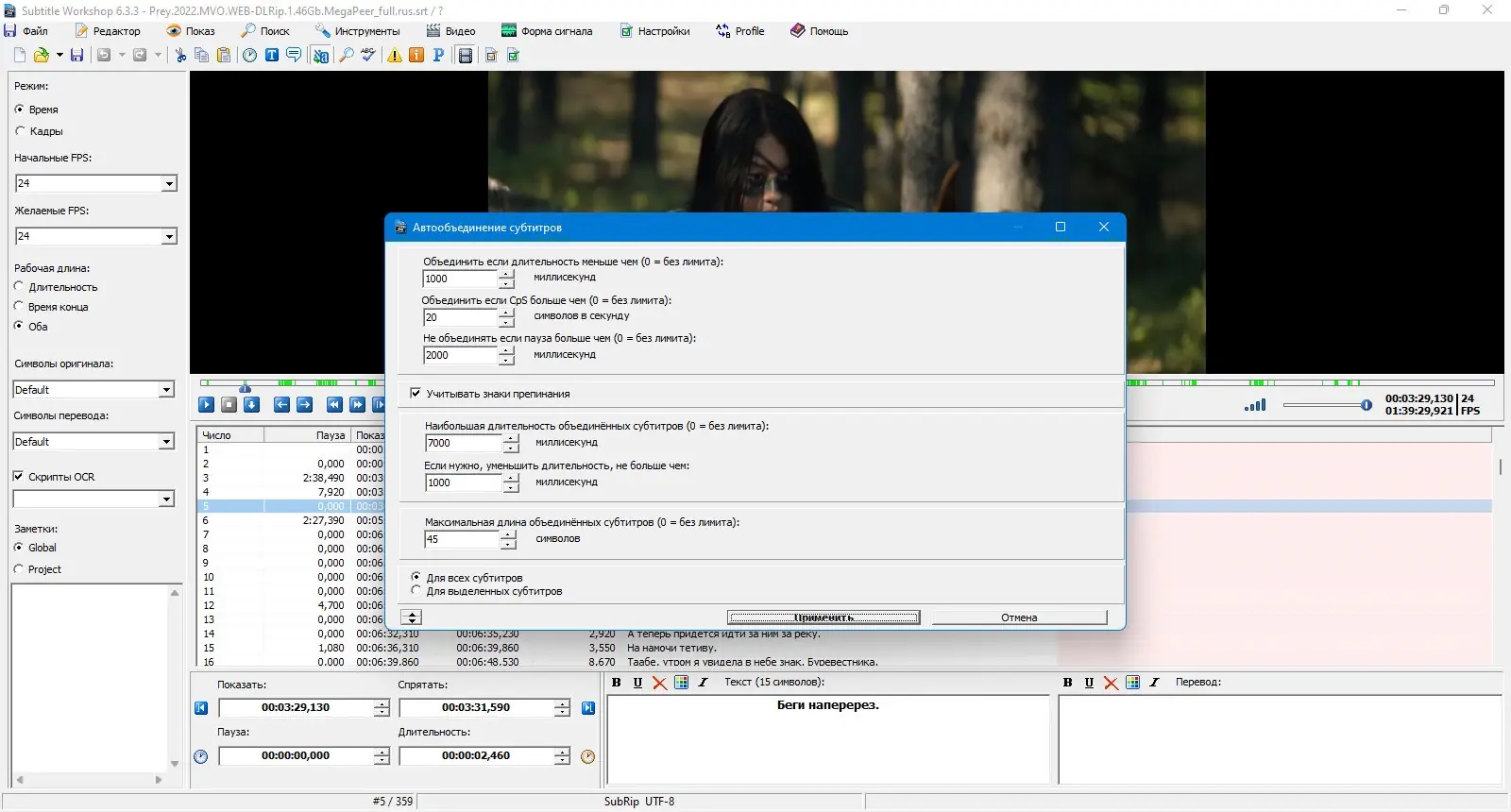Screen dimensions: 1511x812
Task: Toggle the Учитывать знаки препинания checkbox
Action: click(416, 394)
